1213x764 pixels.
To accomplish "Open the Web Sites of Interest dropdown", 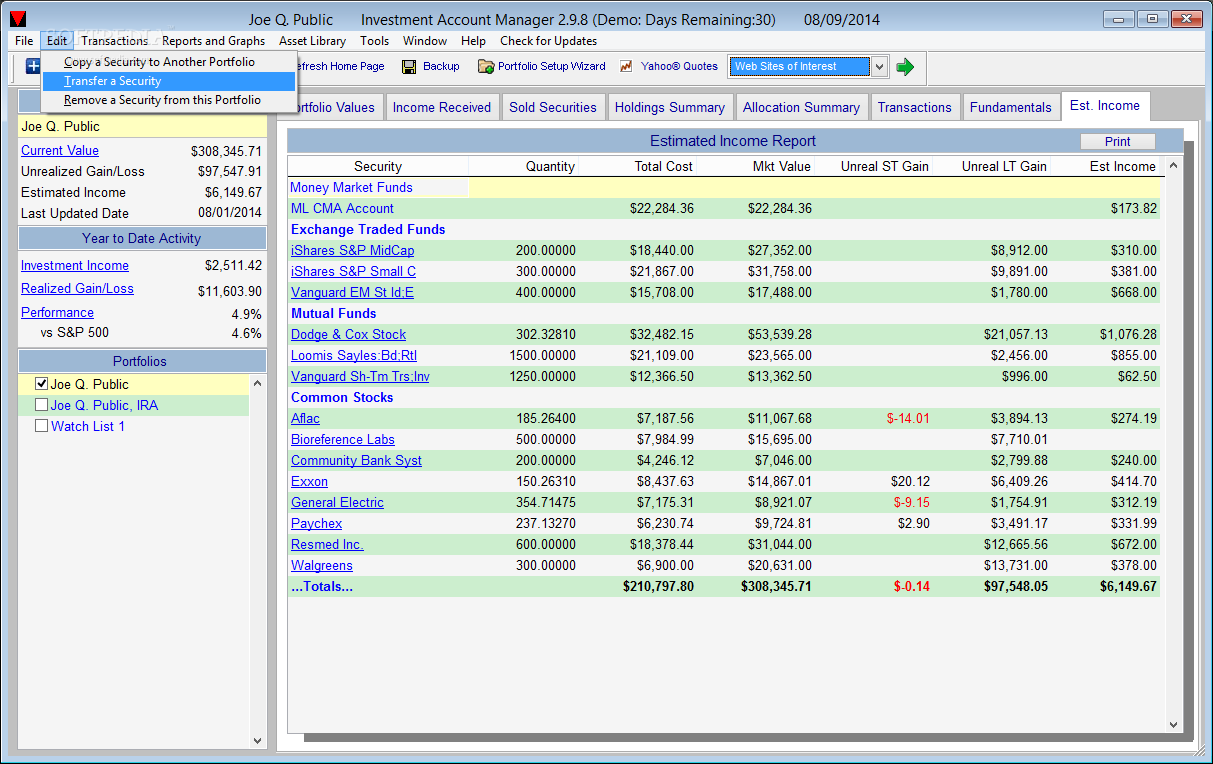I will coord(879,67).
